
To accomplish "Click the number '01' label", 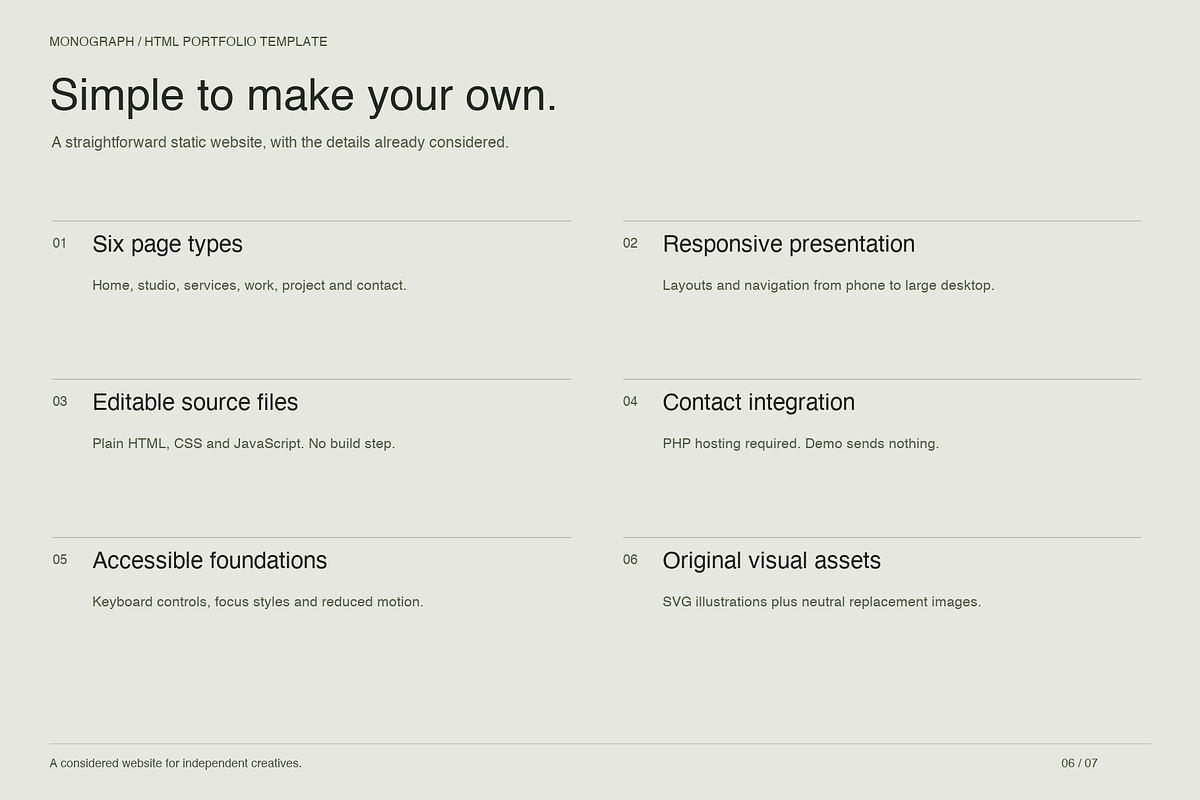I will [60, 243].
